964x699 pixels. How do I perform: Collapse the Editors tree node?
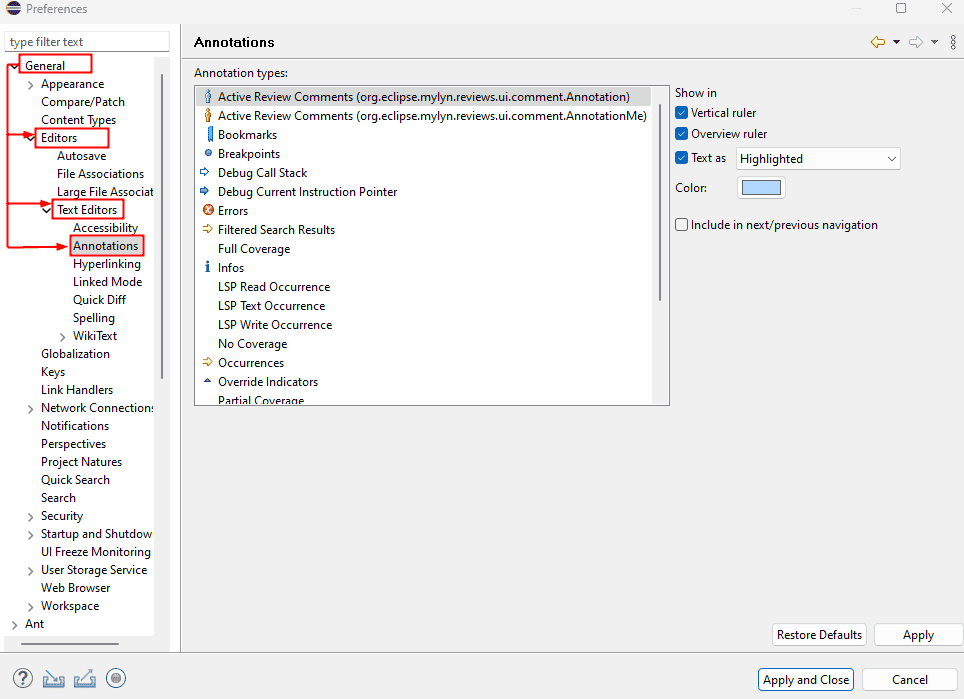pyautogui.click(x=30, y=138)
